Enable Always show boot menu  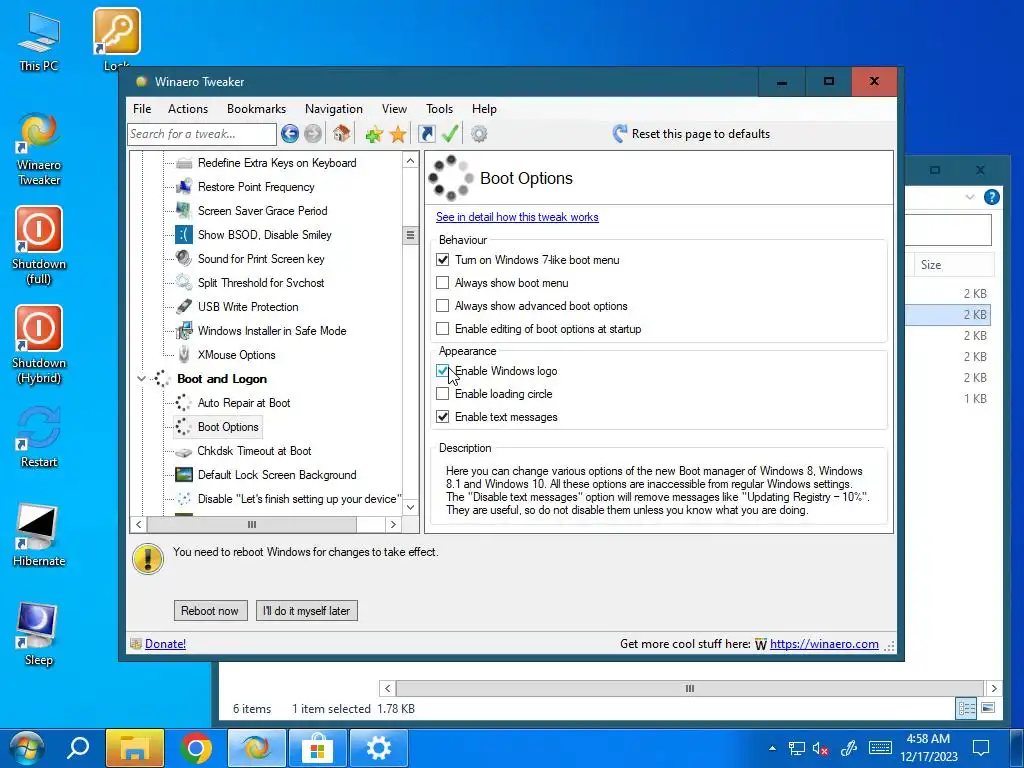(443, 283)
